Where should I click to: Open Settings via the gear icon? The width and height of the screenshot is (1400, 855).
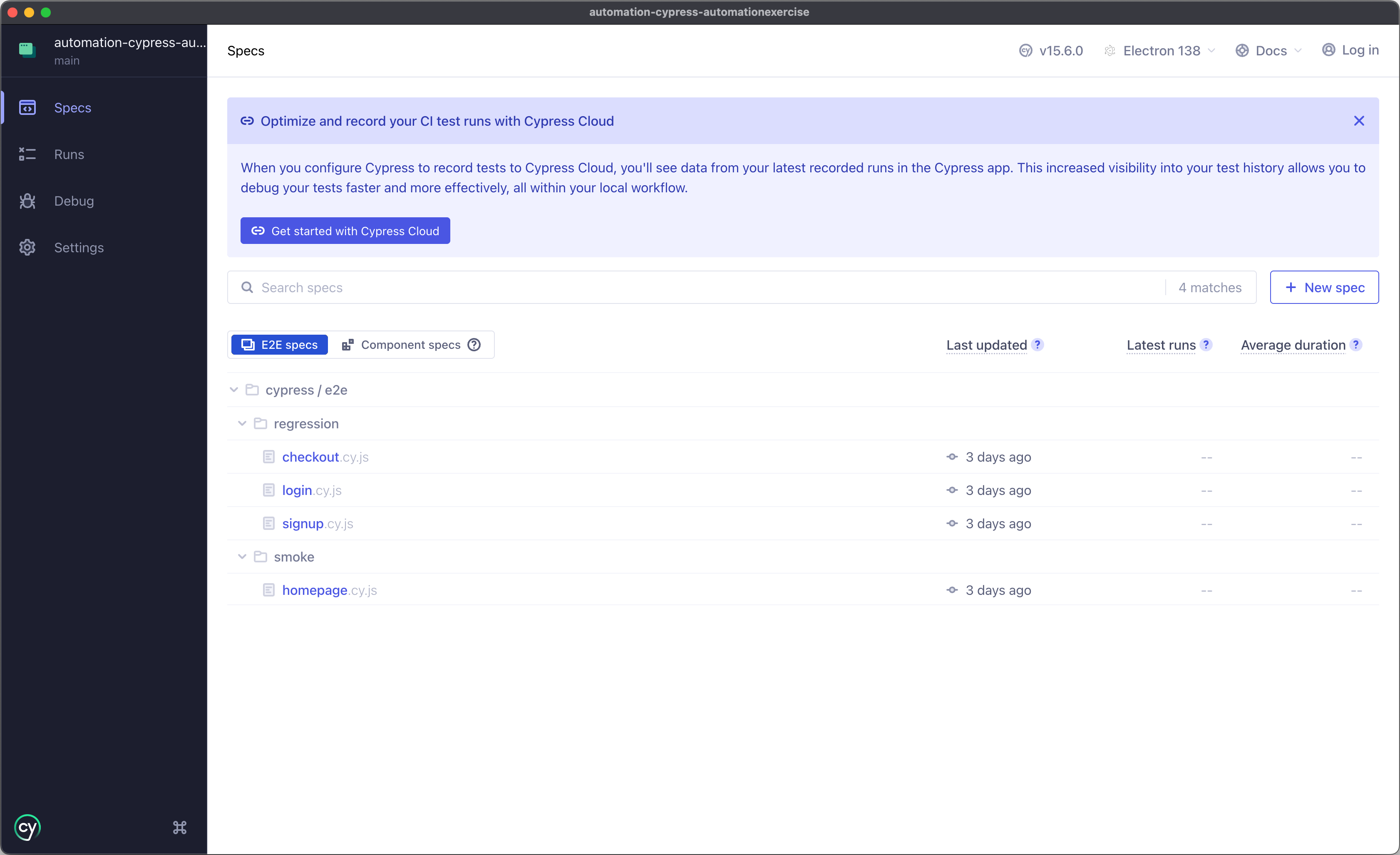click(x=27, y=248)
